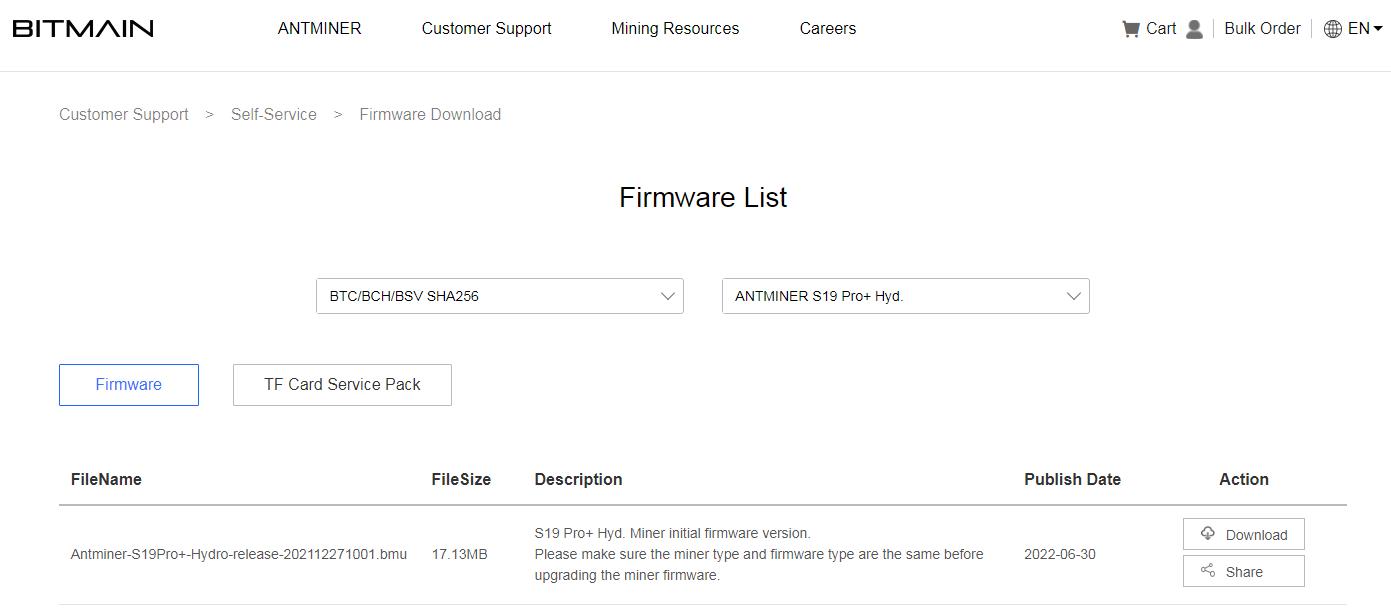Download the S19Pro+ Hydro firmware
Image resolution: width=1391 pixels, height=616 pixels.
[1244, 534]
